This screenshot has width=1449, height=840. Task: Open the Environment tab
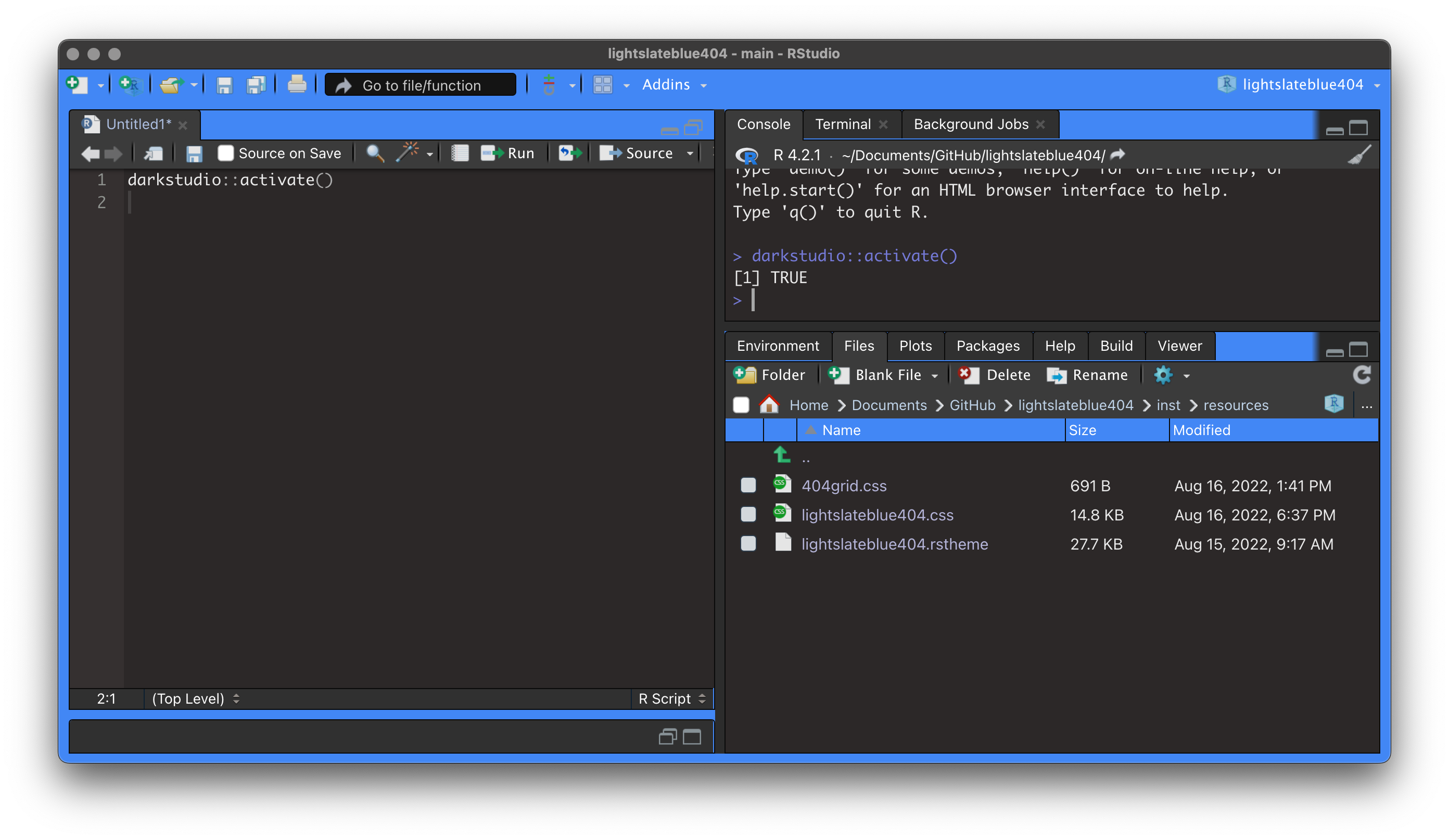coord(778,346)
